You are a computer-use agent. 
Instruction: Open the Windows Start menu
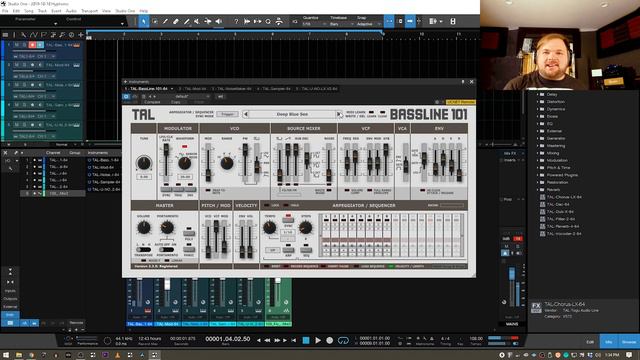click(6, 355)
